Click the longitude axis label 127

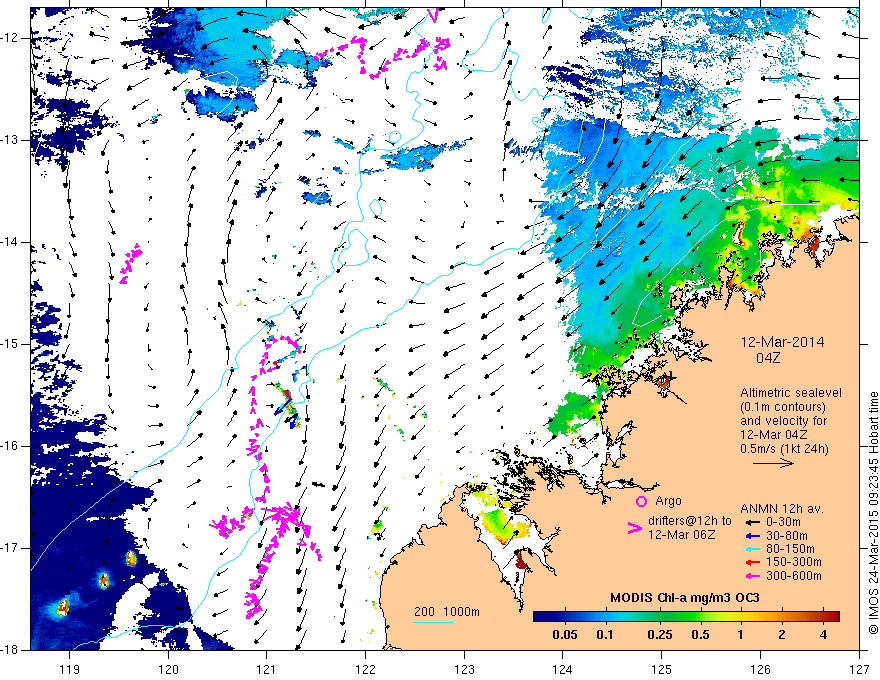pos(859,669)
